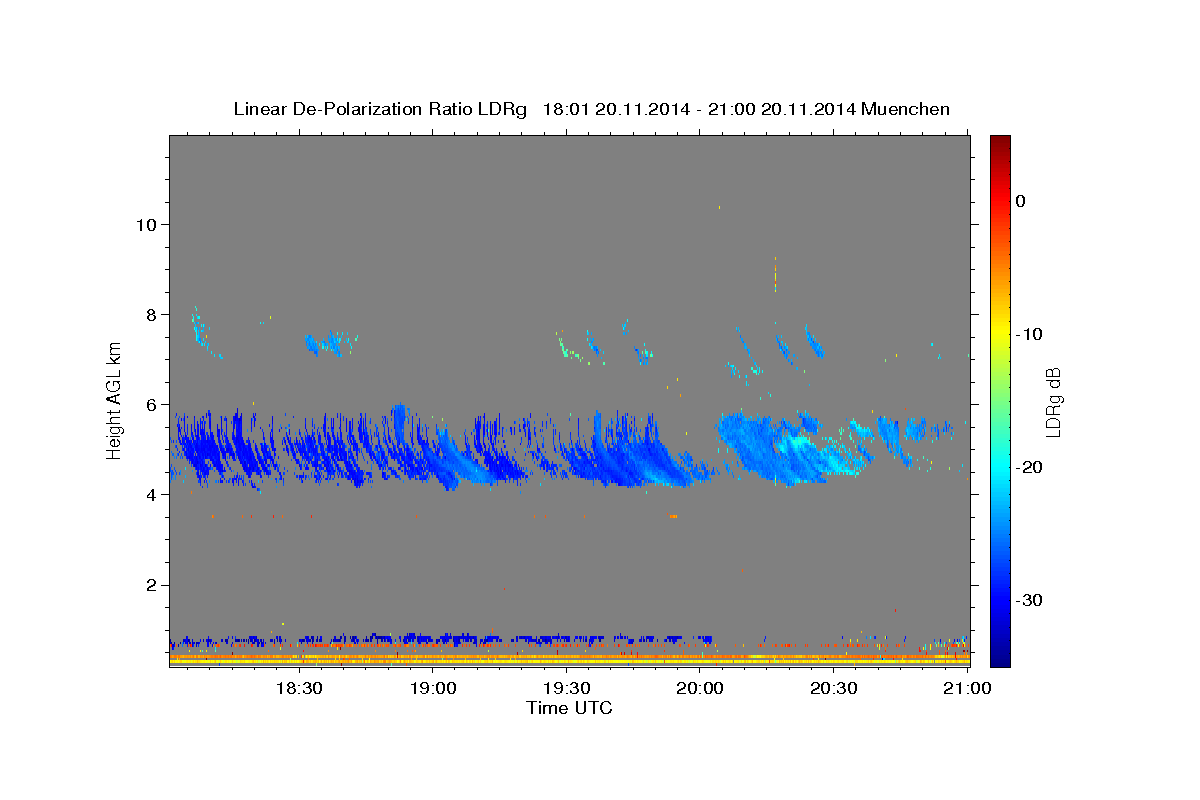1200x800 pixels.
Task: Click the 19:00 time tick label
Action: [x=432, y=688]
